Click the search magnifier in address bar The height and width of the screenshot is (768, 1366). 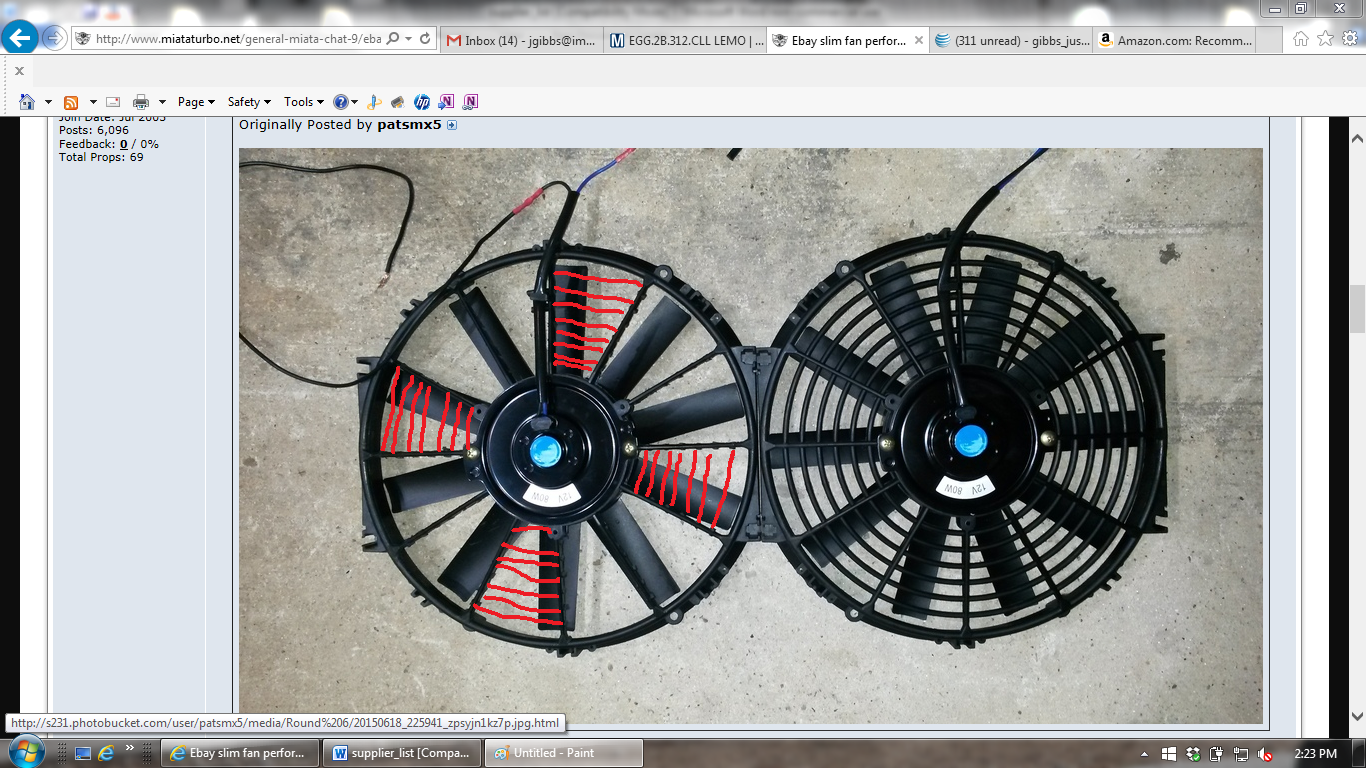click(393, 39)
